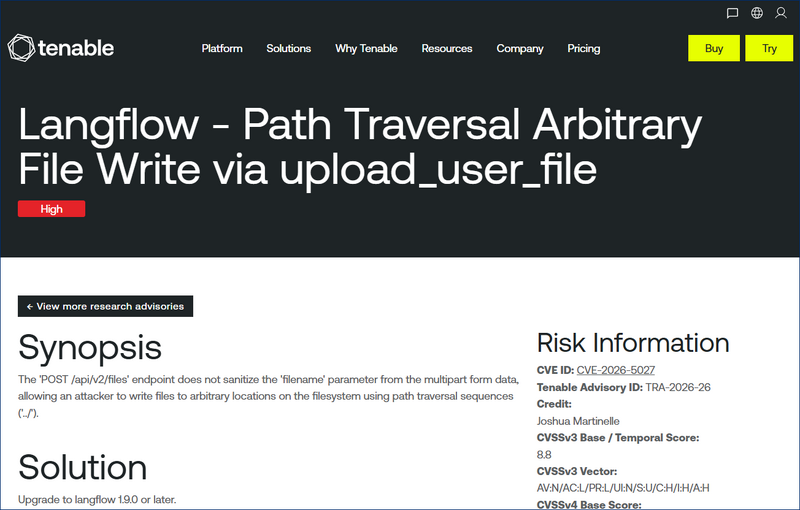Open the Company menu
800x510 pixels.
[520, 48]
